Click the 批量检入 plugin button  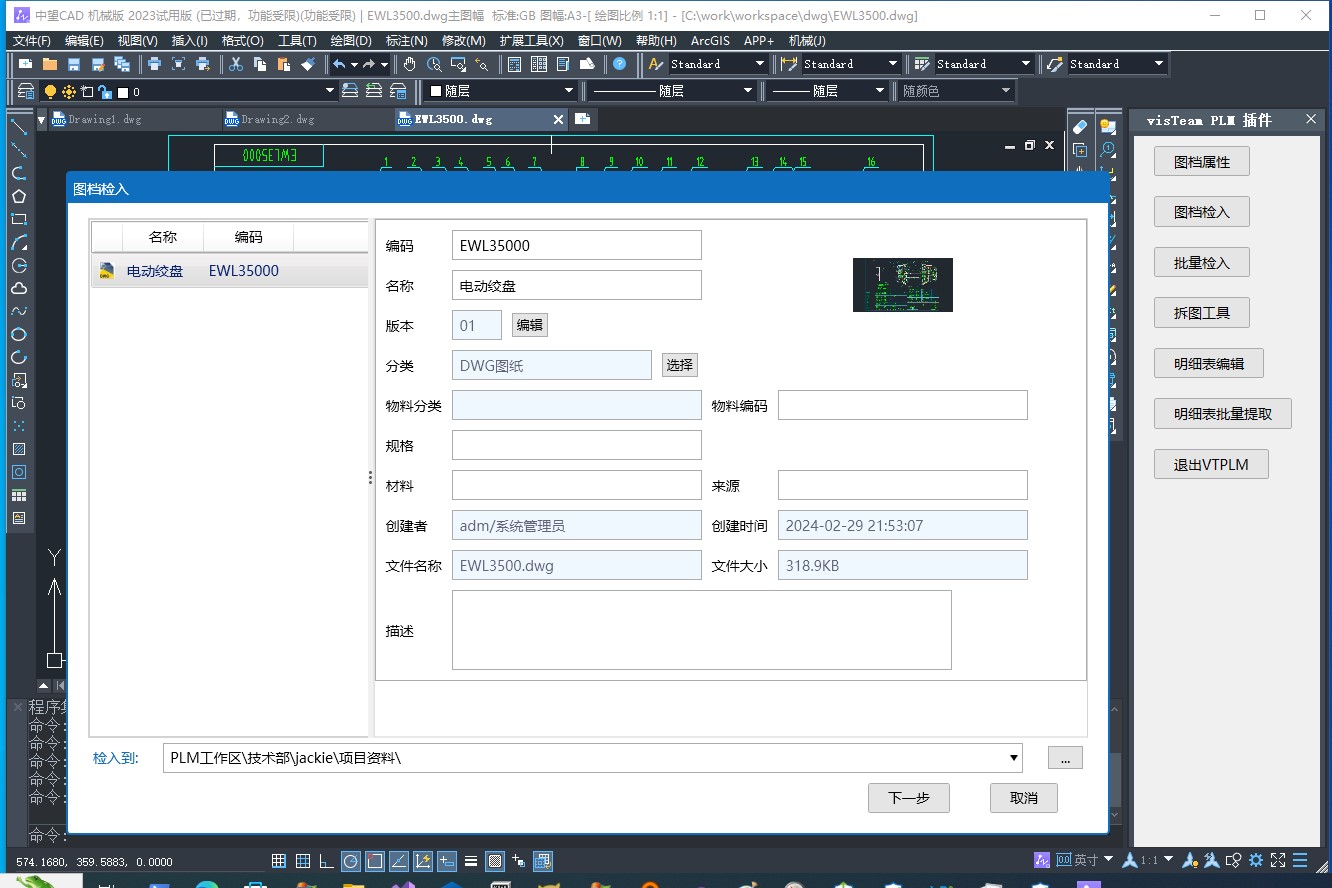coord(1201,263)
